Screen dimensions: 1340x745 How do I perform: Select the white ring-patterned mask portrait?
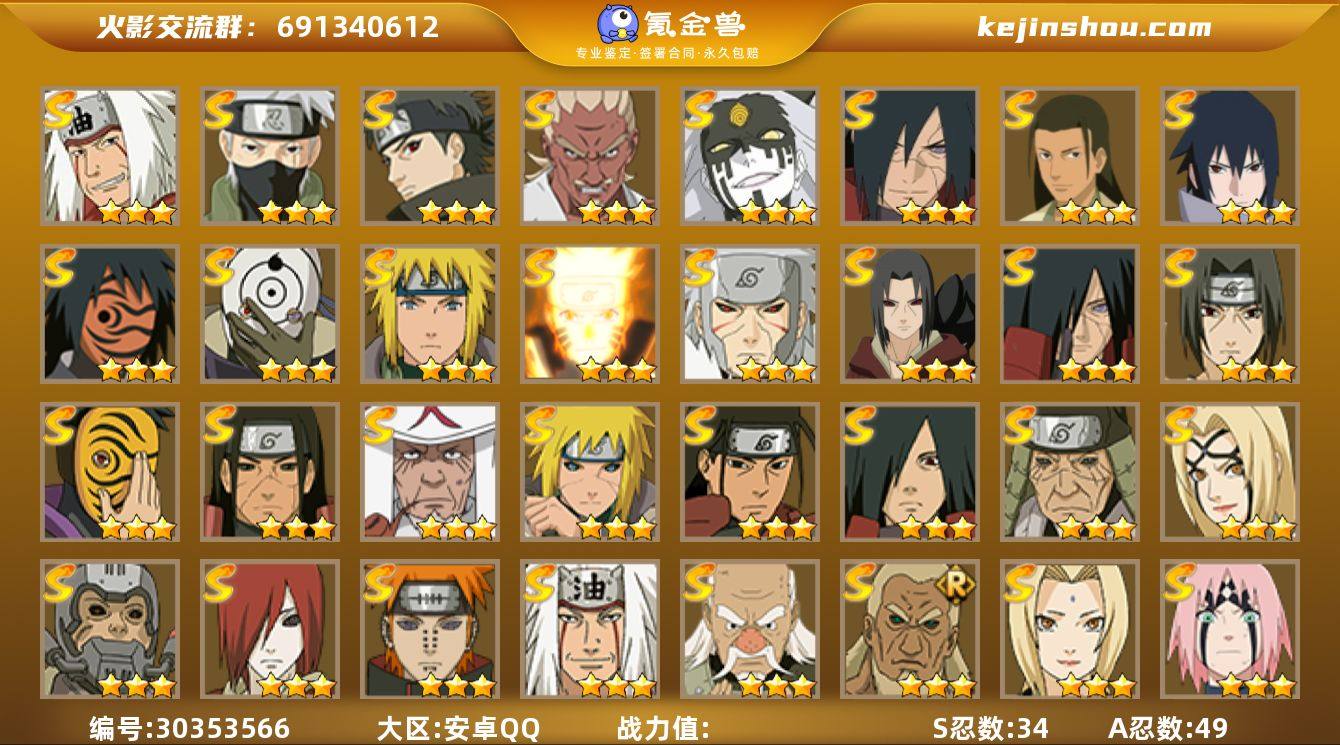pyautogui.click(x=270, y=314)
